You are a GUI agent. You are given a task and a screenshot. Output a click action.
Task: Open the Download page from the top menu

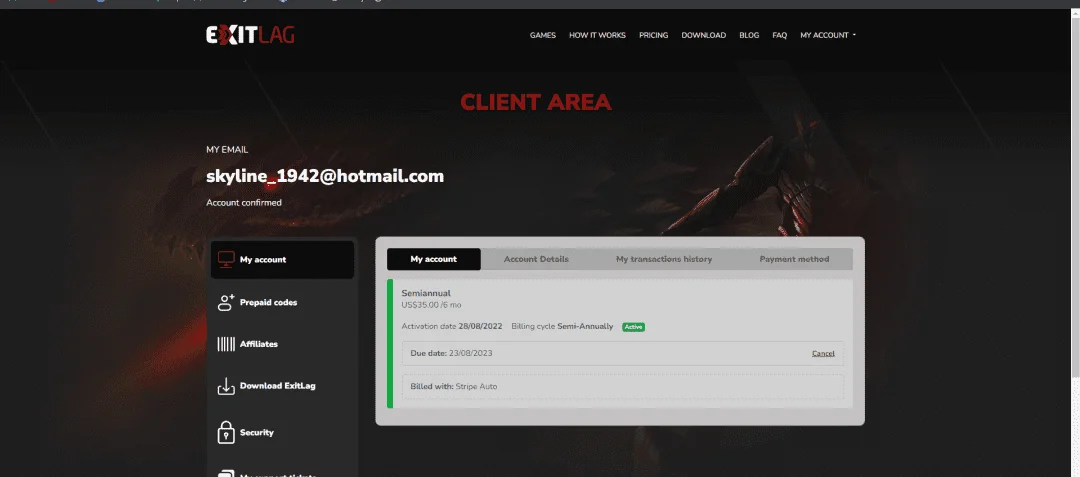(x=703, y=35)
